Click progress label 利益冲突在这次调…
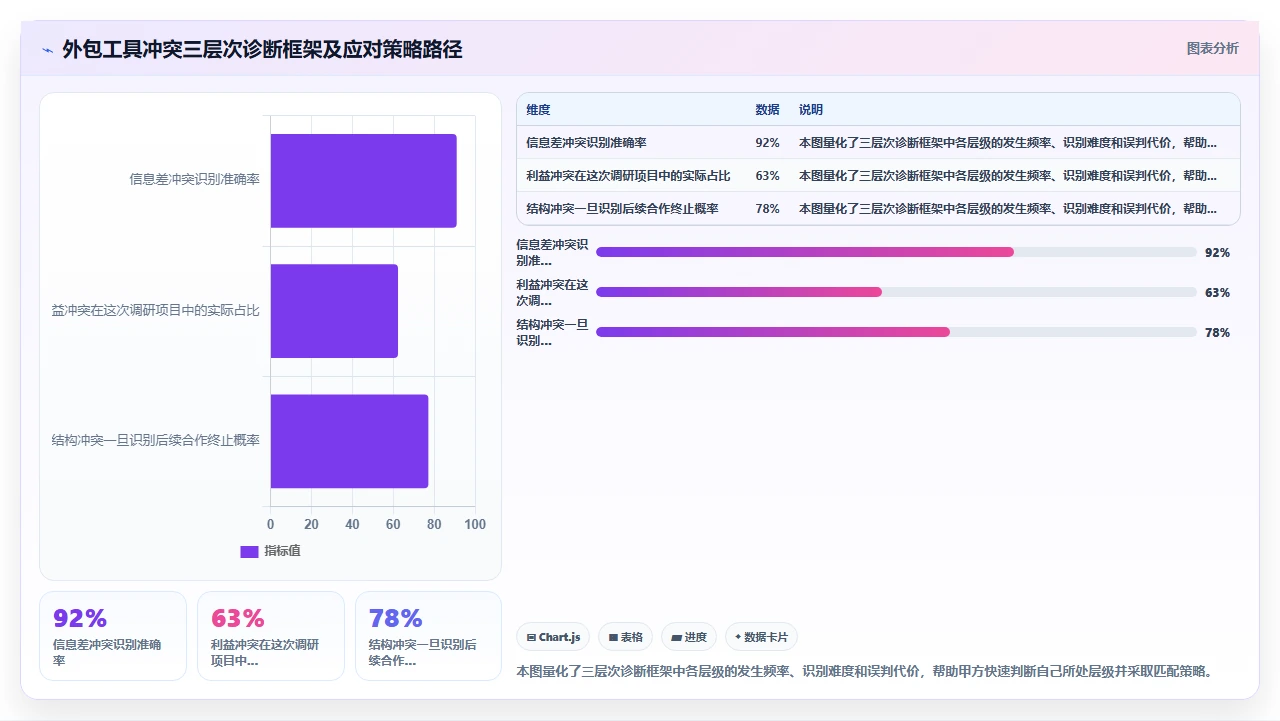 pyautogui.click(x=552, y=292)
